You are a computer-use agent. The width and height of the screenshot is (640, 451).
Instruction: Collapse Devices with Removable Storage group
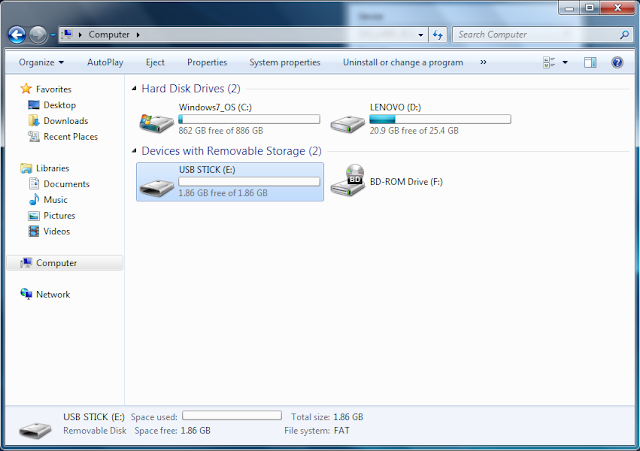click(x=134, y=151)
